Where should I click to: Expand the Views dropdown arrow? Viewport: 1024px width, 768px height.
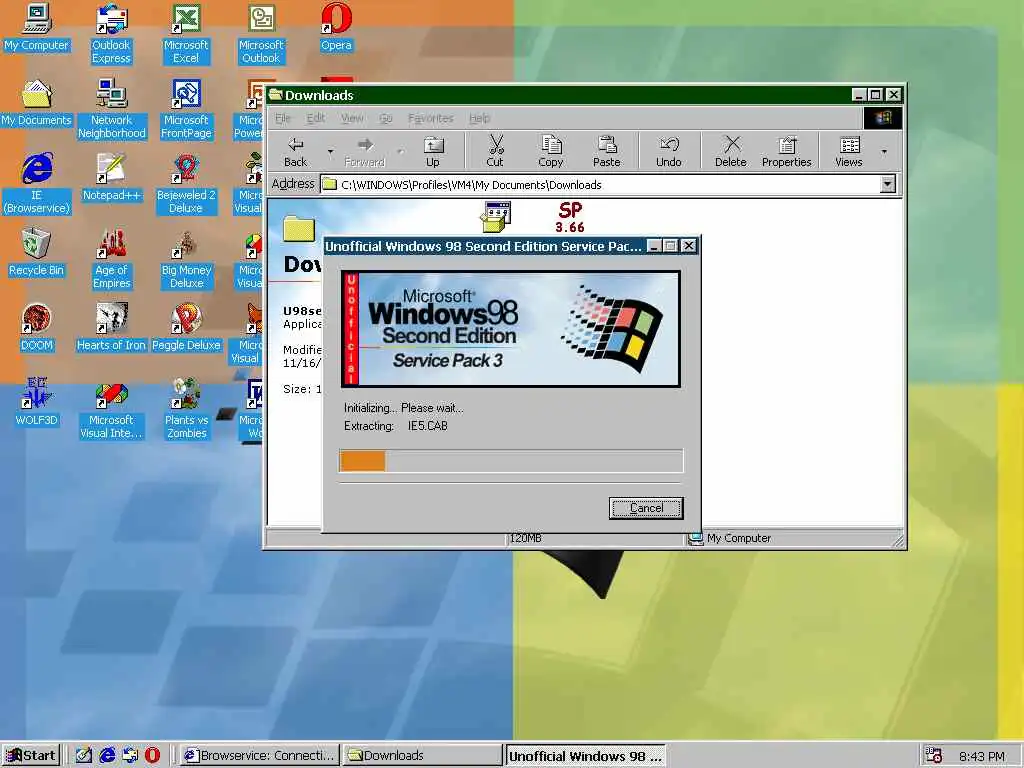[x=884, y=152]
